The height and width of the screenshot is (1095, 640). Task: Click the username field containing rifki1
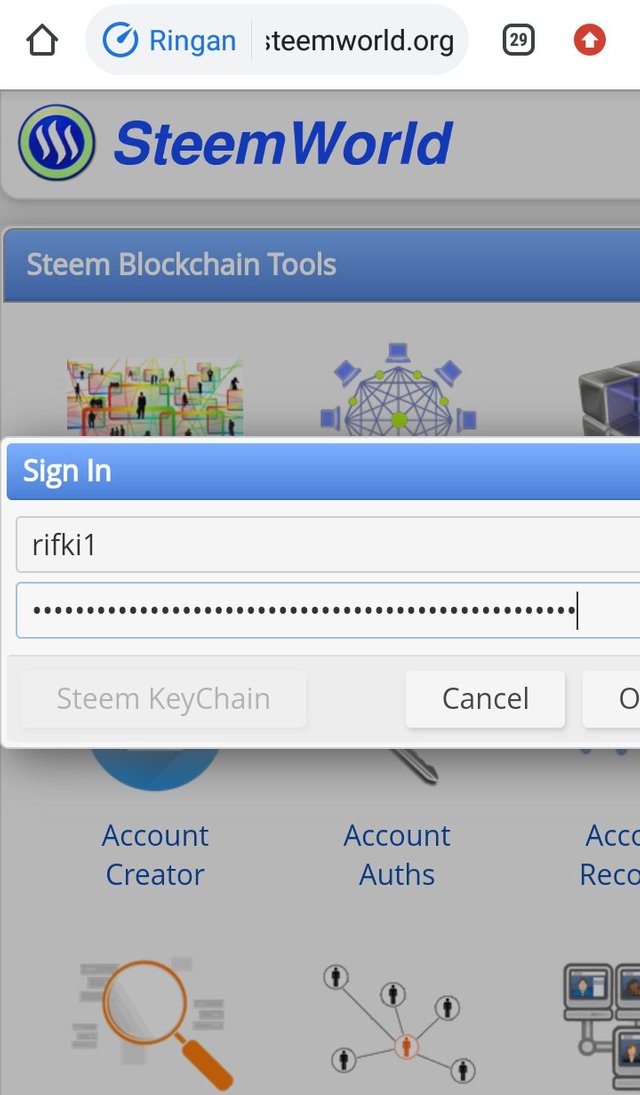[x=328, y=545]
